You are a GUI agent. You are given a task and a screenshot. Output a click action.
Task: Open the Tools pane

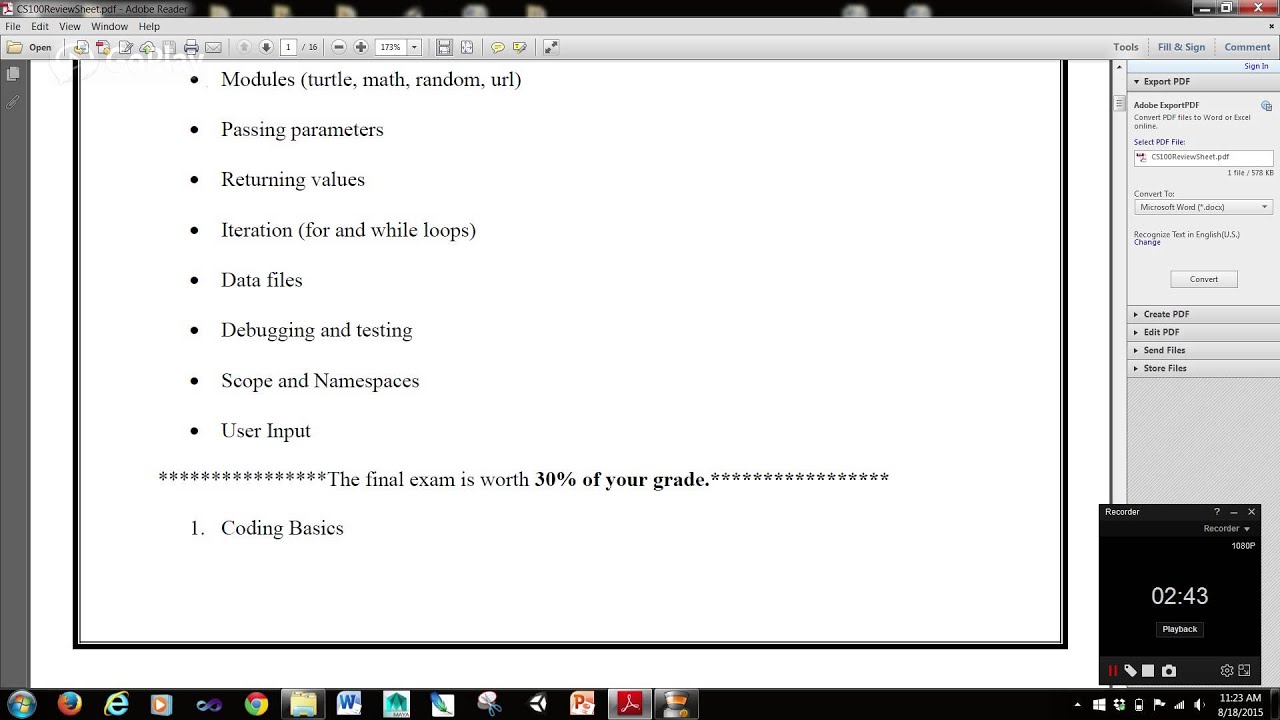pyautogui.click(x=1126, y=47)
